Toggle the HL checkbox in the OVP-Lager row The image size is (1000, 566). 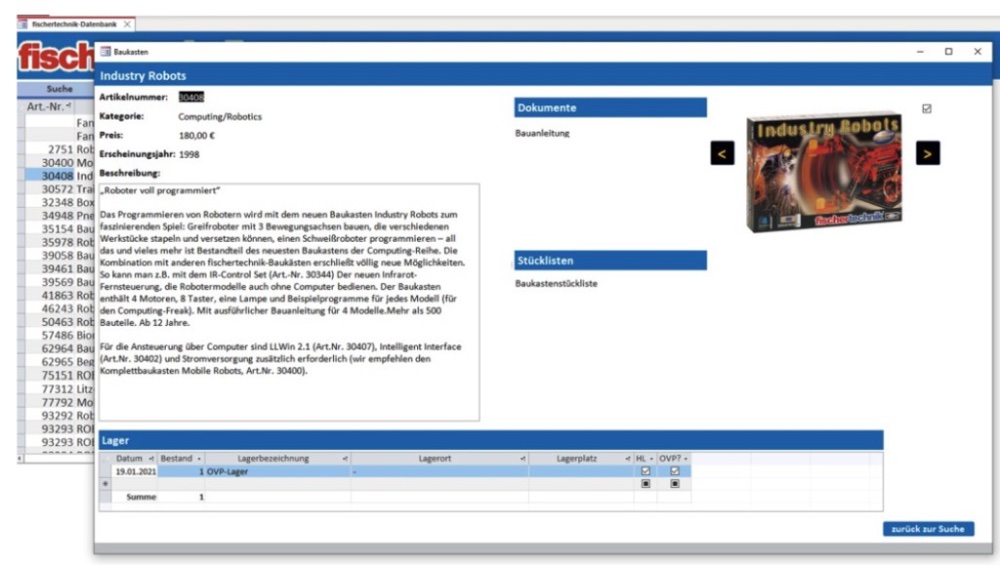(x=645, y=471)
